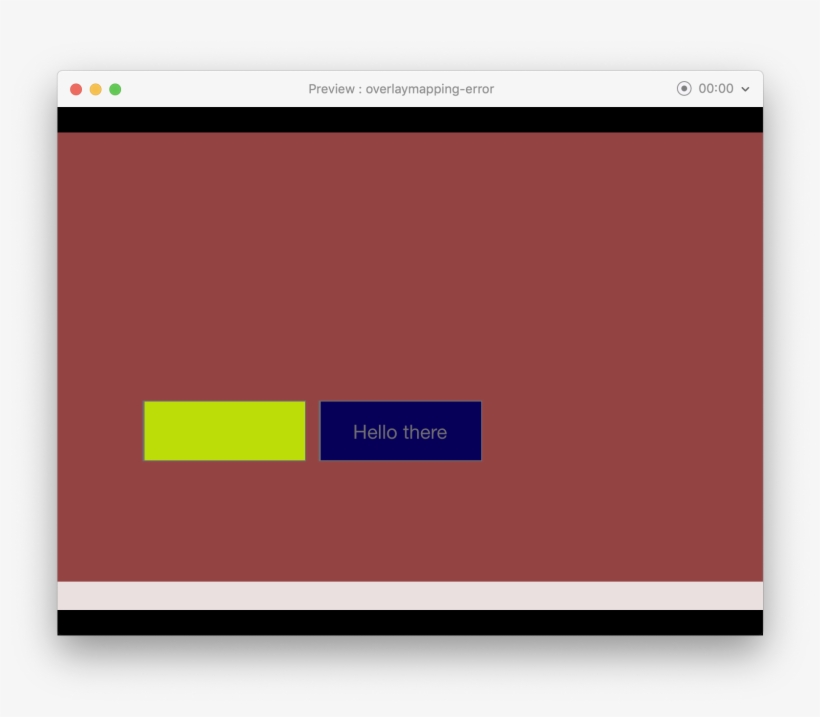This screenshot has height=717, width=820.
Task: Activate the green zoom circle icon
Action: (116, 88)
